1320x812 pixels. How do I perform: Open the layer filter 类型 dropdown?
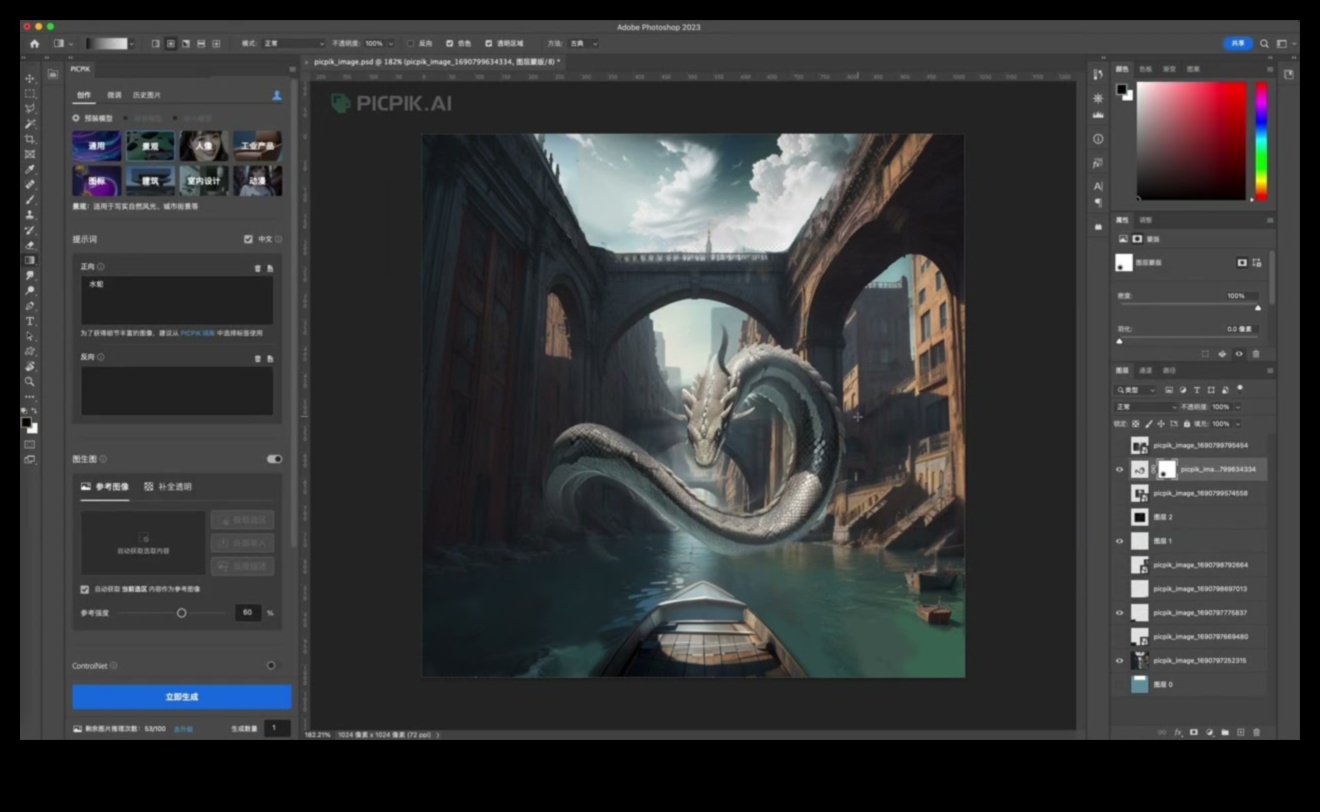tap(1136, 390)
